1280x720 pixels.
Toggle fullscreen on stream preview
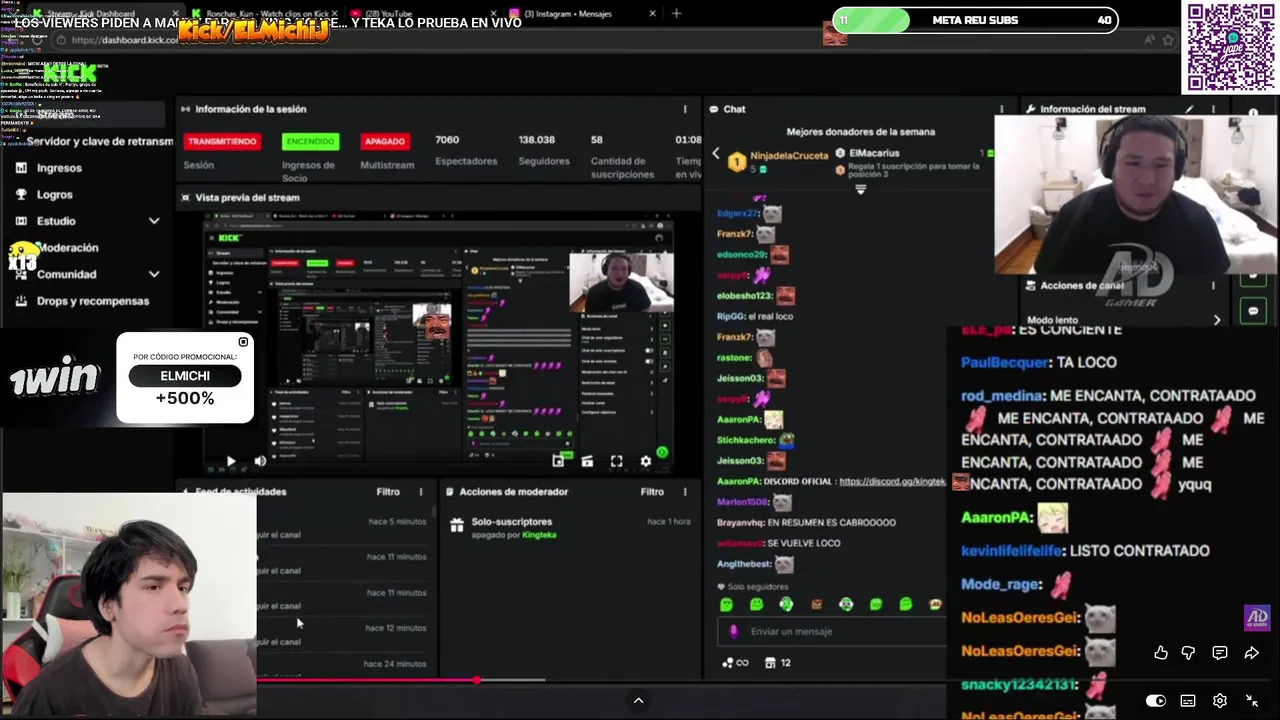coord(616,461)
